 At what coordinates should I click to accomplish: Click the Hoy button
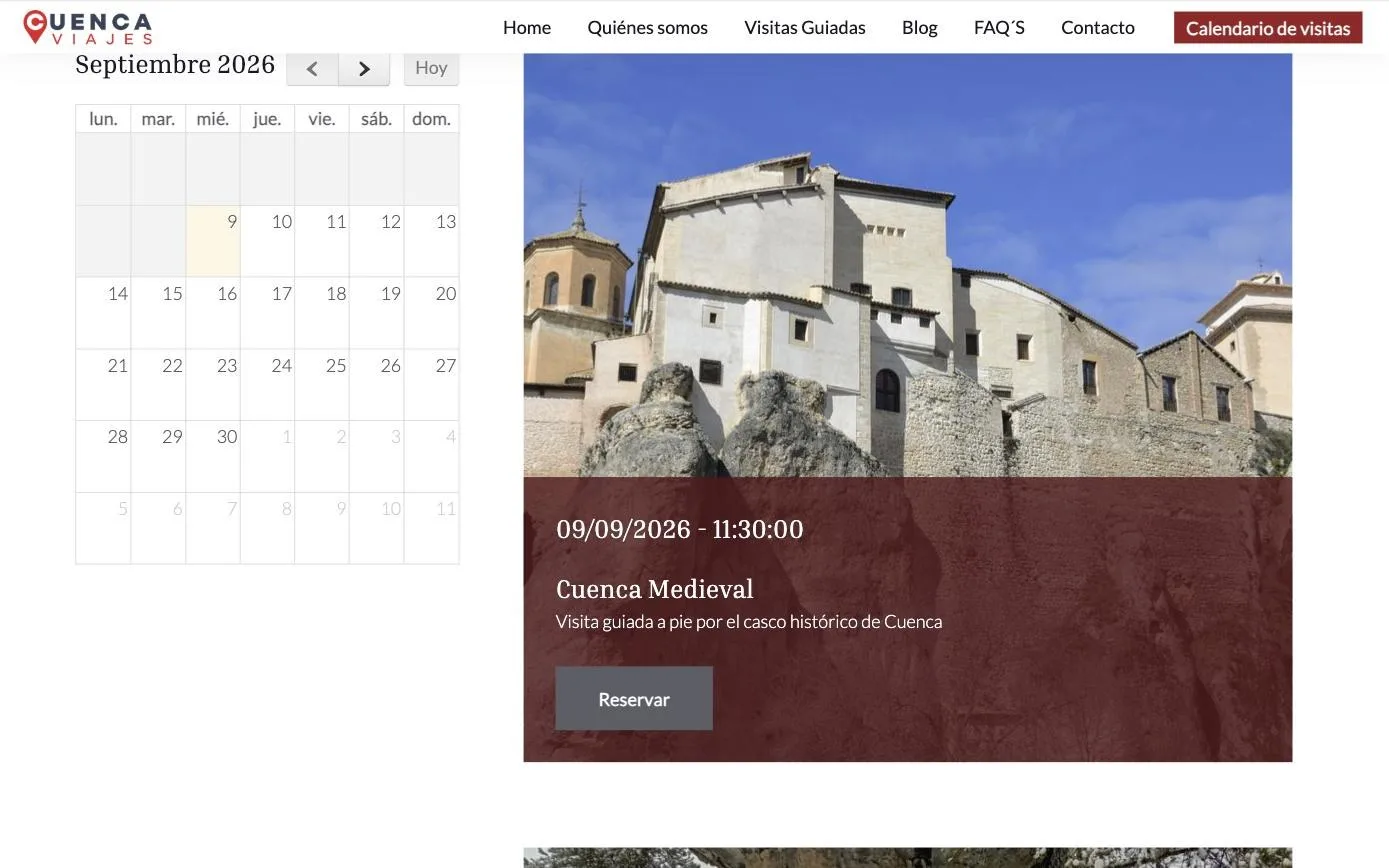click(431, 68)
